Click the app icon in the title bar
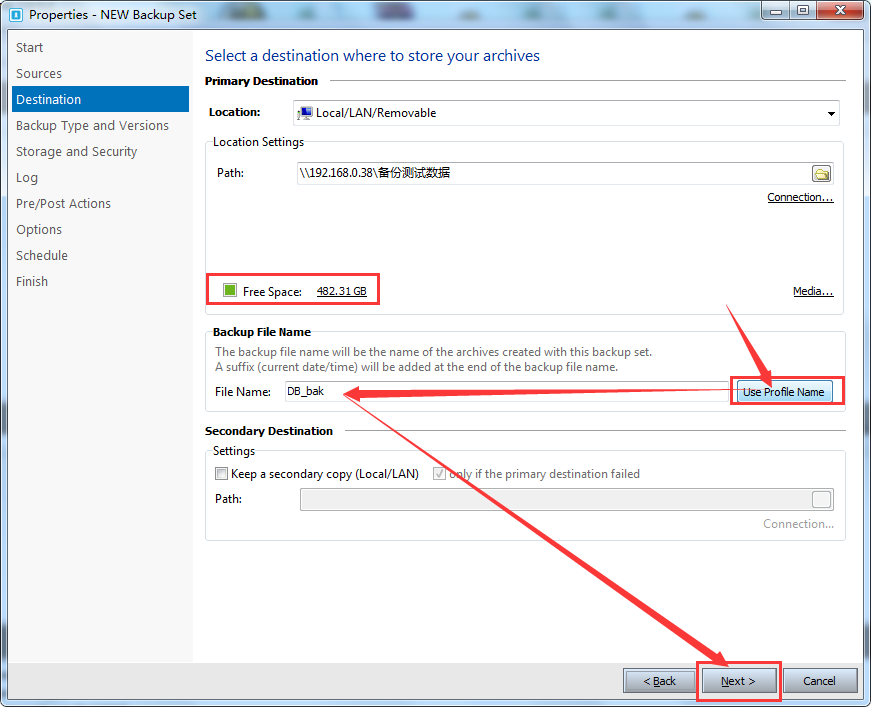Image resolution: width=871 pixels, height=707 pixels. point(15,14)
